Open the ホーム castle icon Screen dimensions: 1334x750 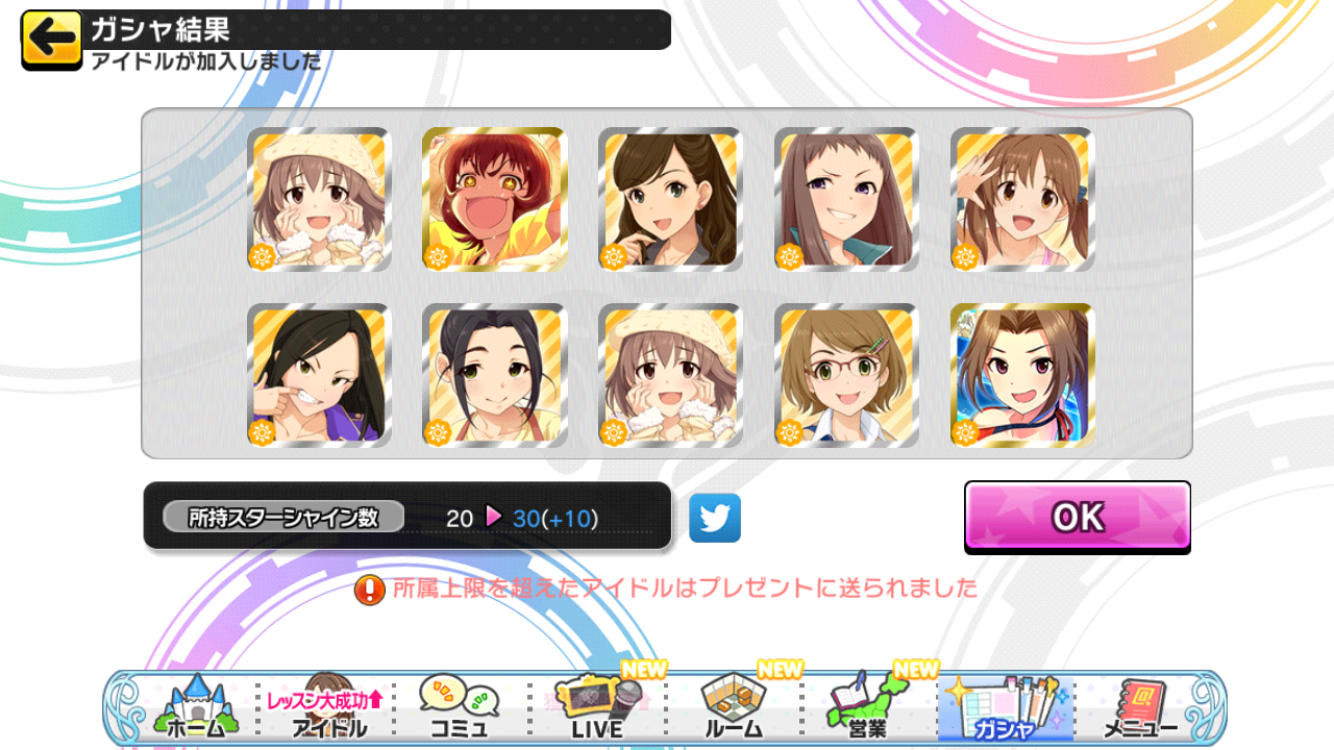(197, 707)
